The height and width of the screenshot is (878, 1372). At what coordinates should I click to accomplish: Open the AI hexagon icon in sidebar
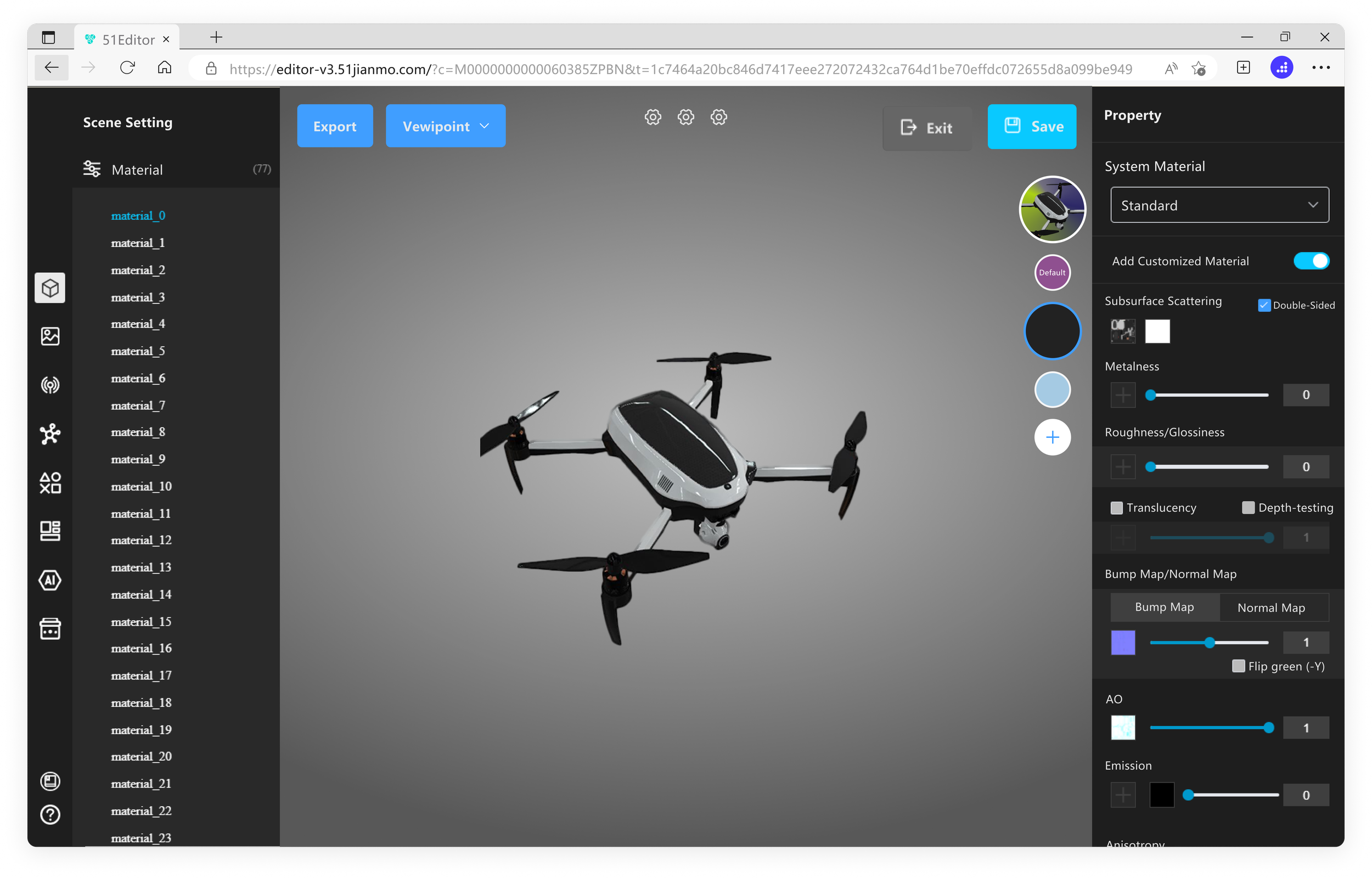click(x=50, y=581)
